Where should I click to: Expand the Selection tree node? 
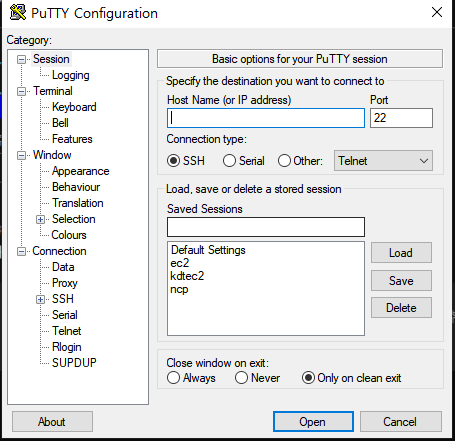40,220
